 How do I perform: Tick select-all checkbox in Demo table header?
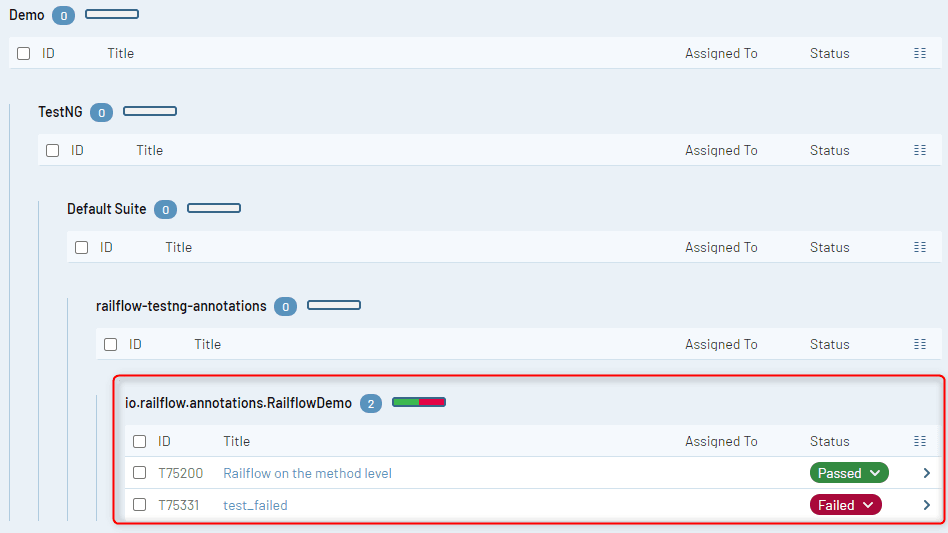pos(24,53)
